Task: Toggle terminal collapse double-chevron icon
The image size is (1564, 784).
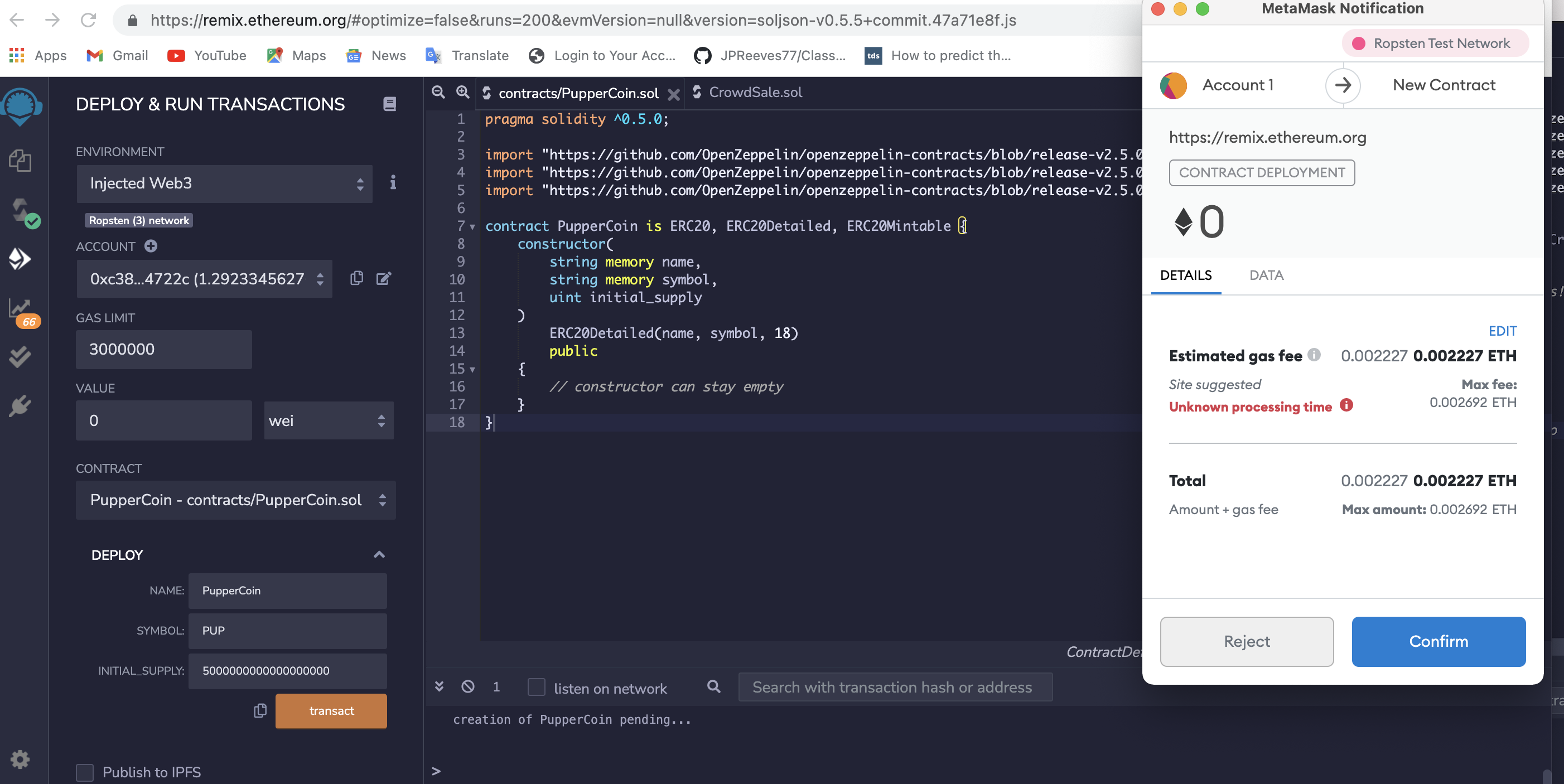Action: point(439,686)
